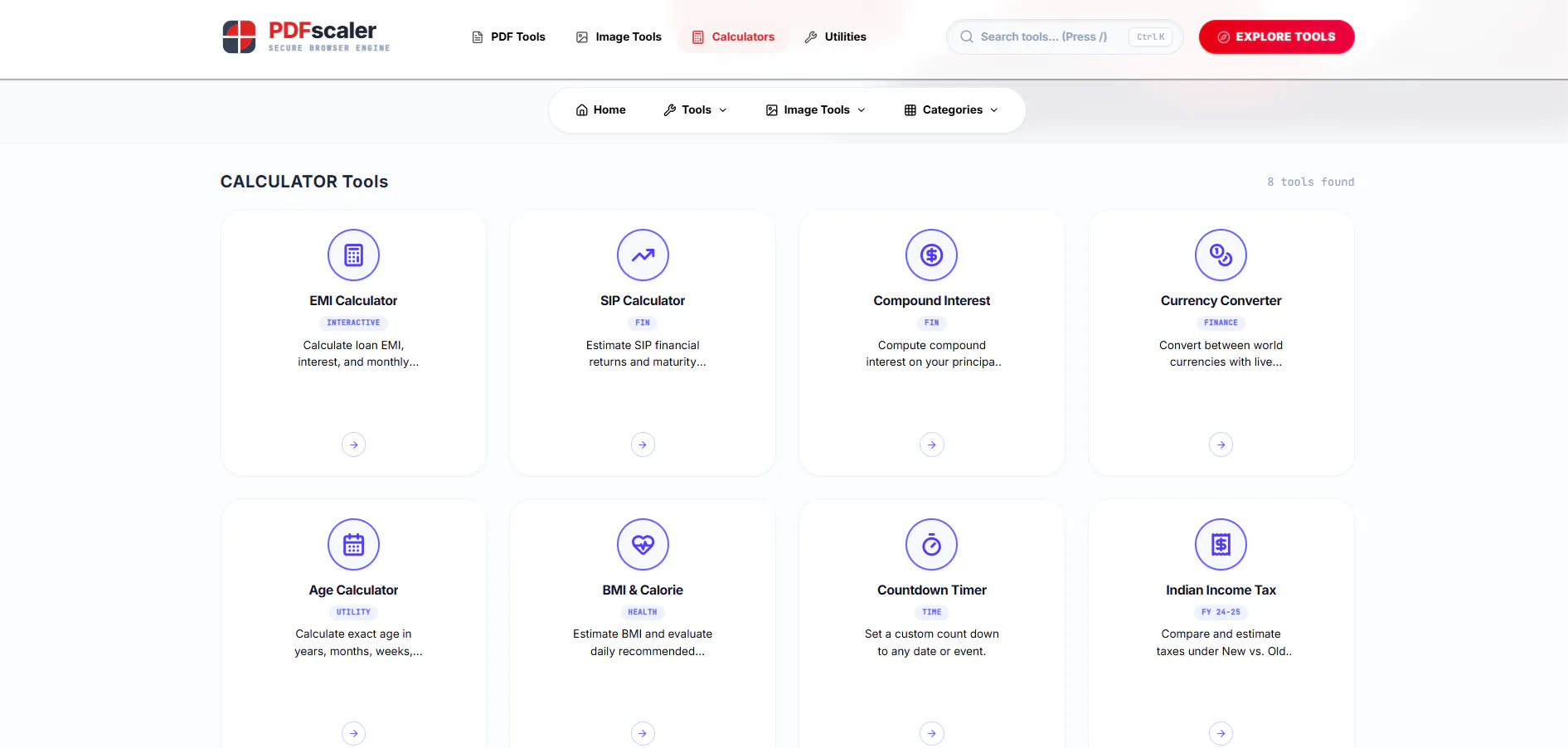Open the BMI & Calorie heart icon
Screen dimensions: 1568x748
(643, 545)
